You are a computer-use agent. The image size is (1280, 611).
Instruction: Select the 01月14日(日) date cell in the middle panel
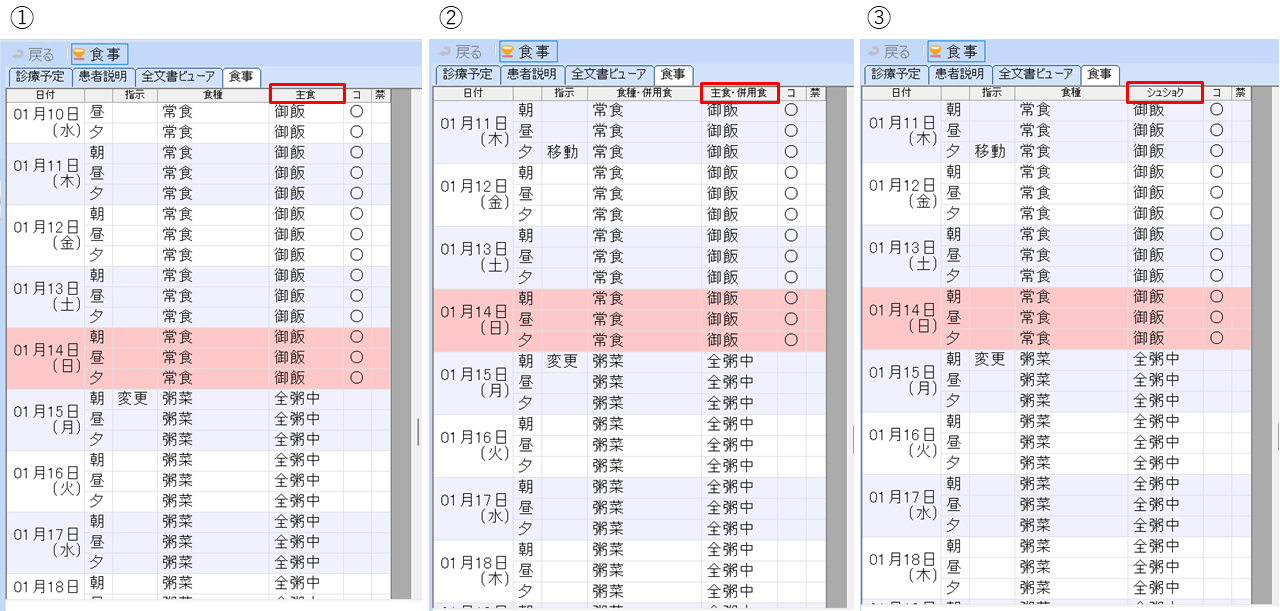(x=474, y=320)
